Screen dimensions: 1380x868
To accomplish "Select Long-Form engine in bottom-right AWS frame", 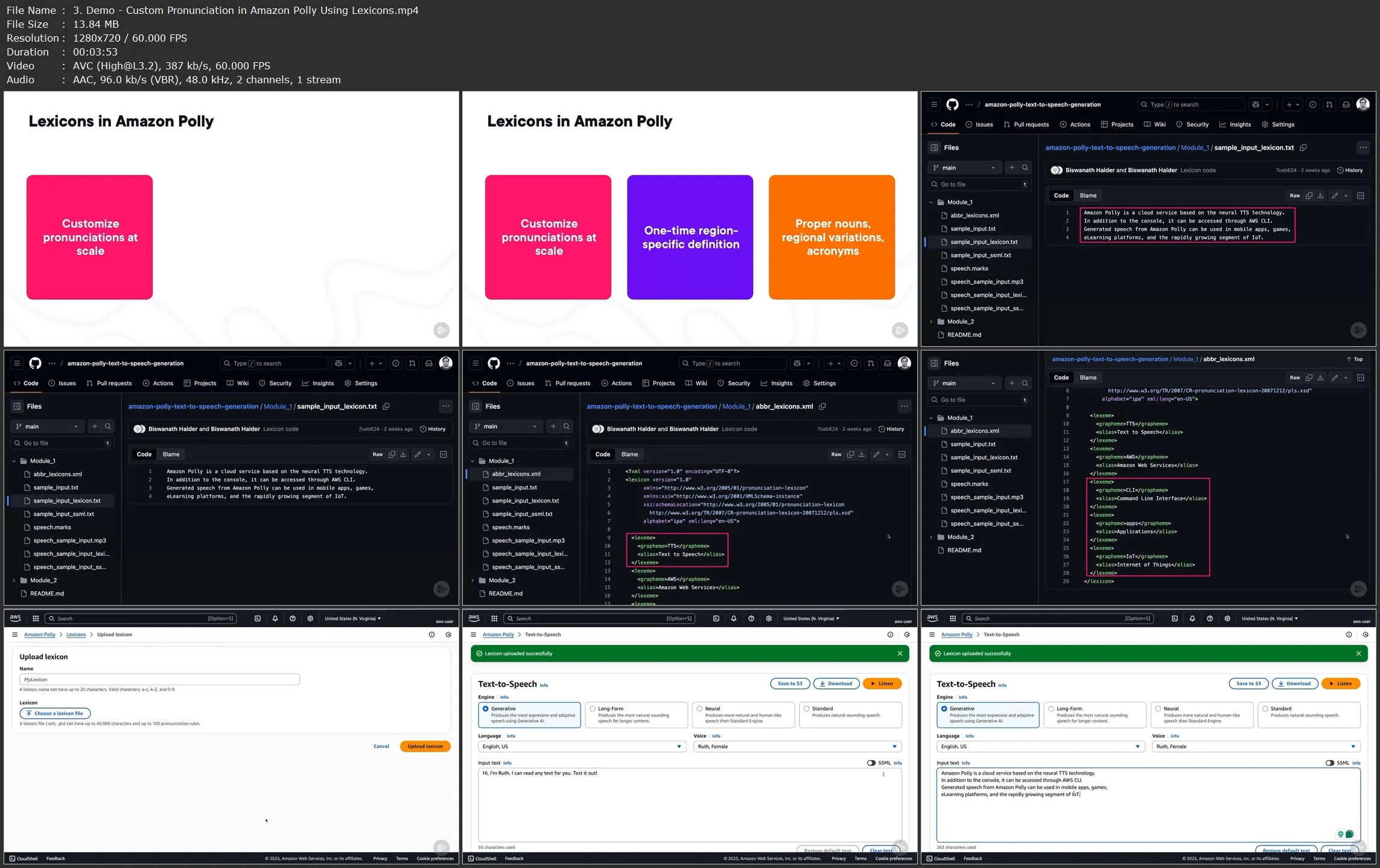I will [x=1095, y=715].
